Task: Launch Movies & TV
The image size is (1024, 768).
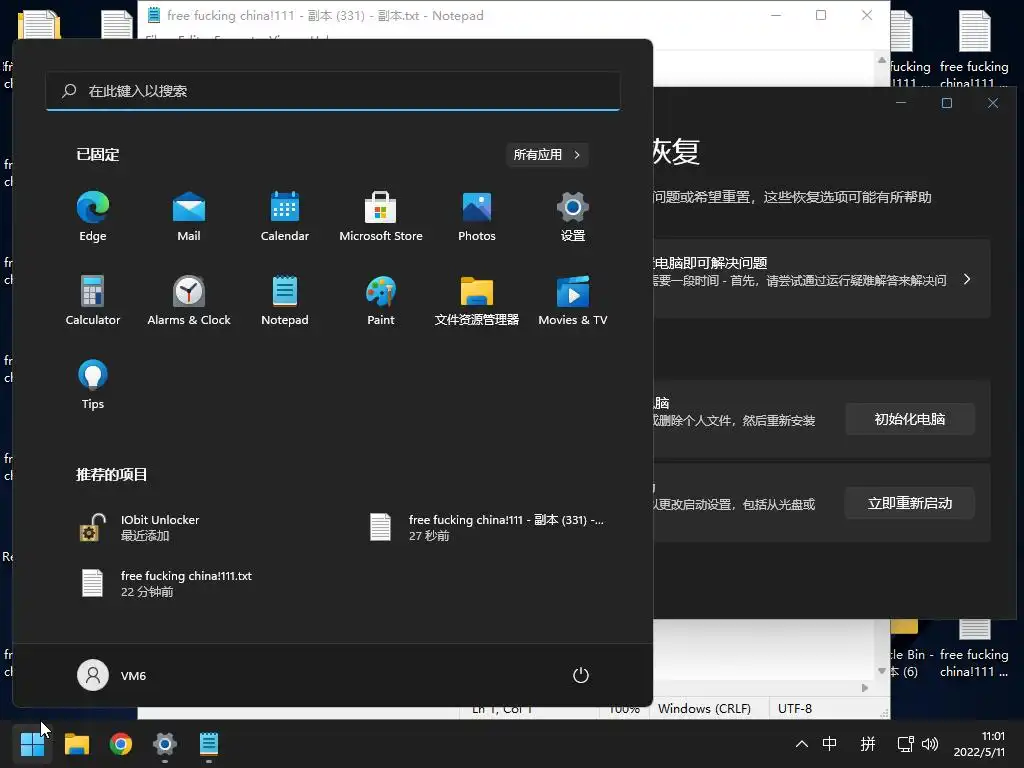Action: pyautogui.click(x=573, y=301)
